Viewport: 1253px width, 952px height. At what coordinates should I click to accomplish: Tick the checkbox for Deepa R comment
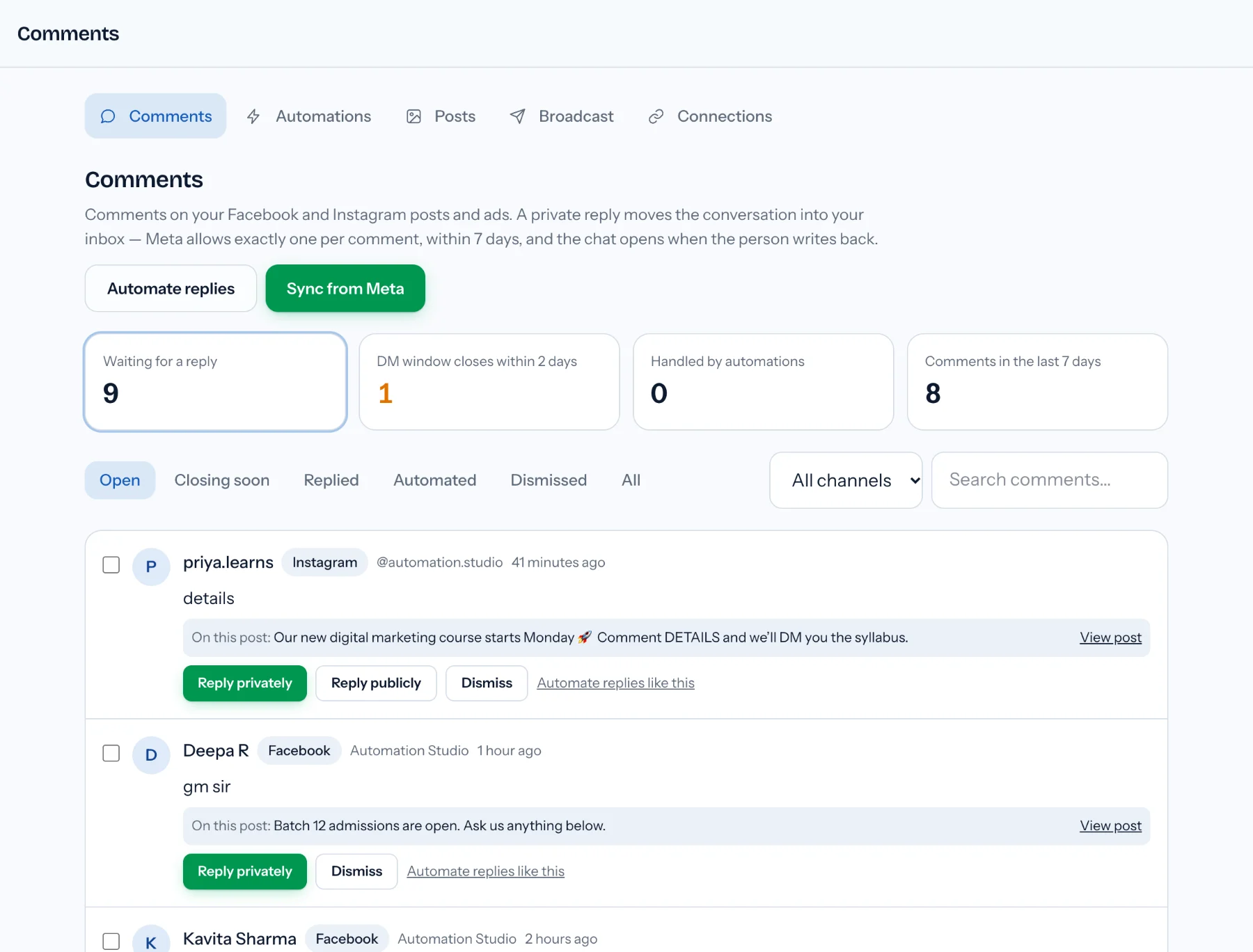tap(111, 753)
